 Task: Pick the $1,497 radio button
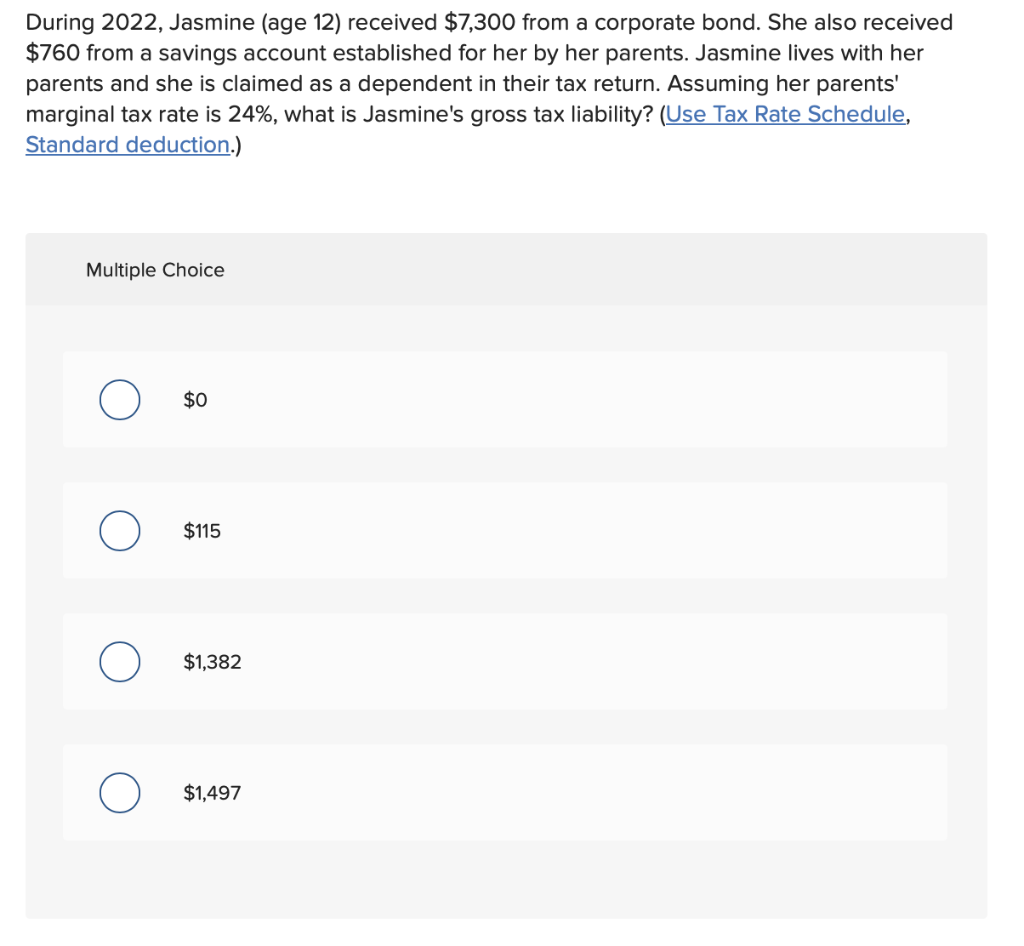120,793
